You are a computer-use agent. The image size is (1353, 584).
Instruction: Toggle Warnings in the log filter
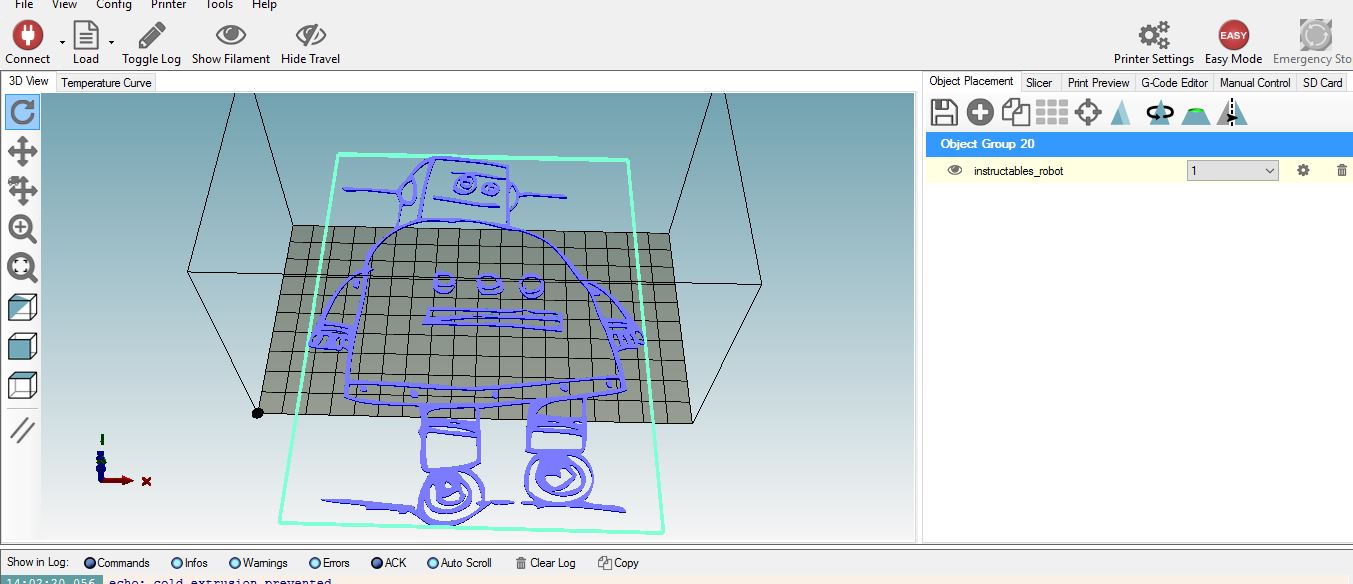coord(258,563)
